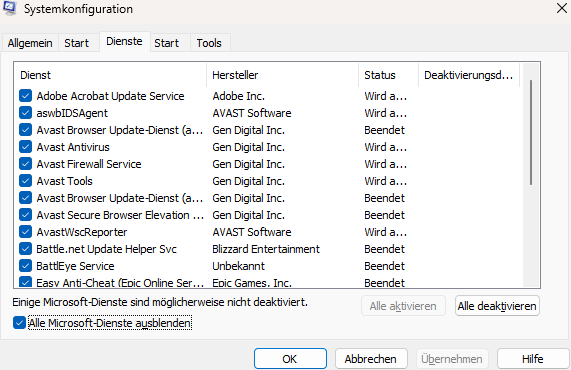Open the Tools tab
This screenshot has width=571, height=370.
[x=209, y=43]
